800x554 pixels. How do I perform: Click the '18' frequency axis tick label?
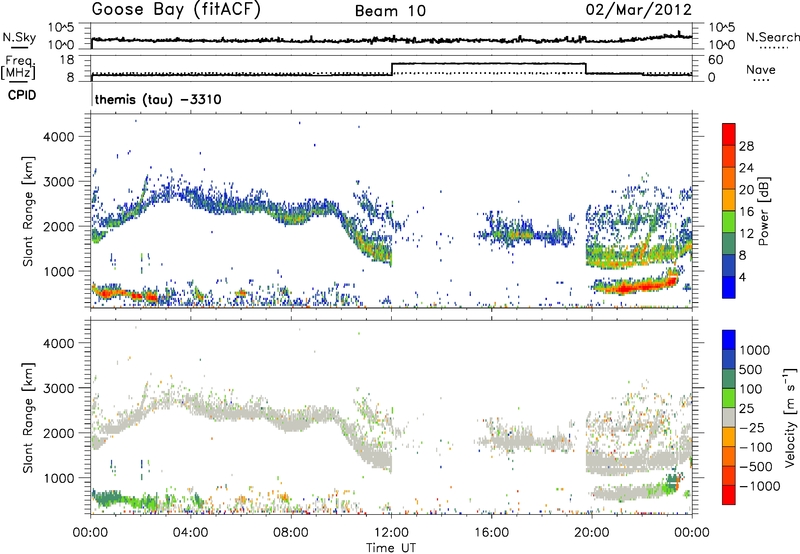pyautogui.click(x=67, y=60)
